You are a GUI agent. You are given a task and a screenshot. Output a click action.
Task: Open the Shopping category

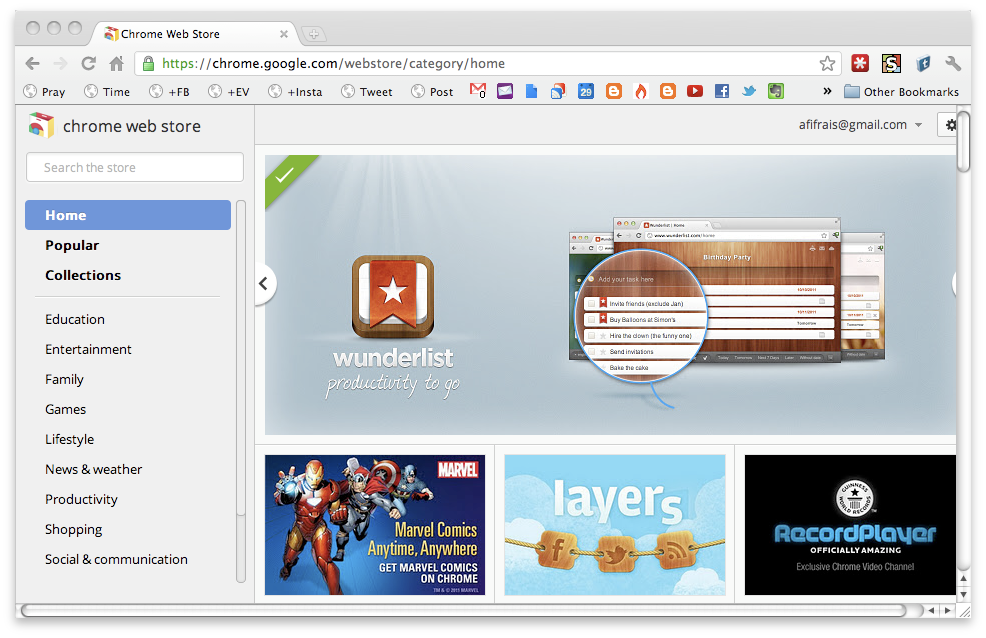[x=74, y=530]
